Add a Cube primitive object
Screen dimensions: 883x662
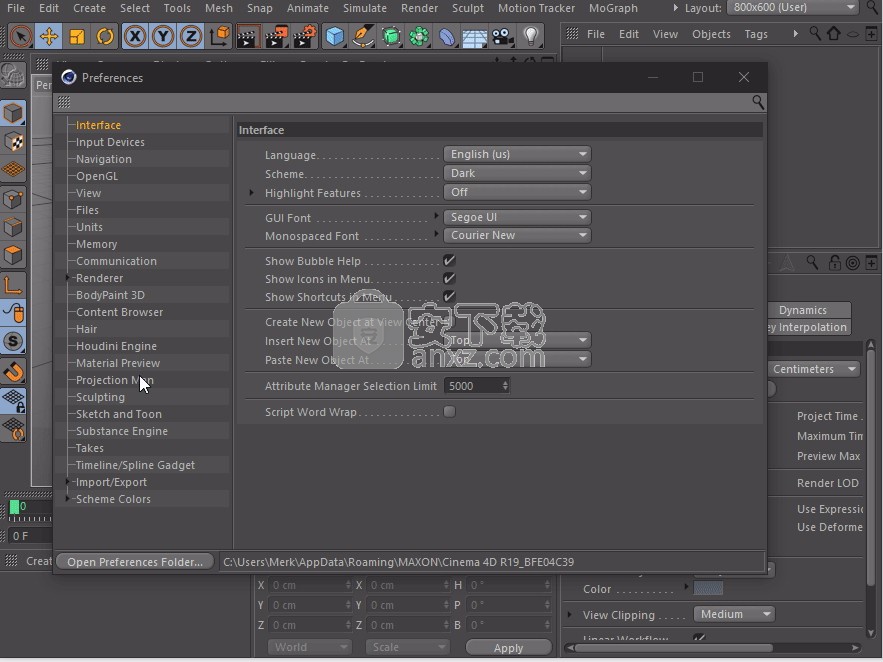point(335,37)
